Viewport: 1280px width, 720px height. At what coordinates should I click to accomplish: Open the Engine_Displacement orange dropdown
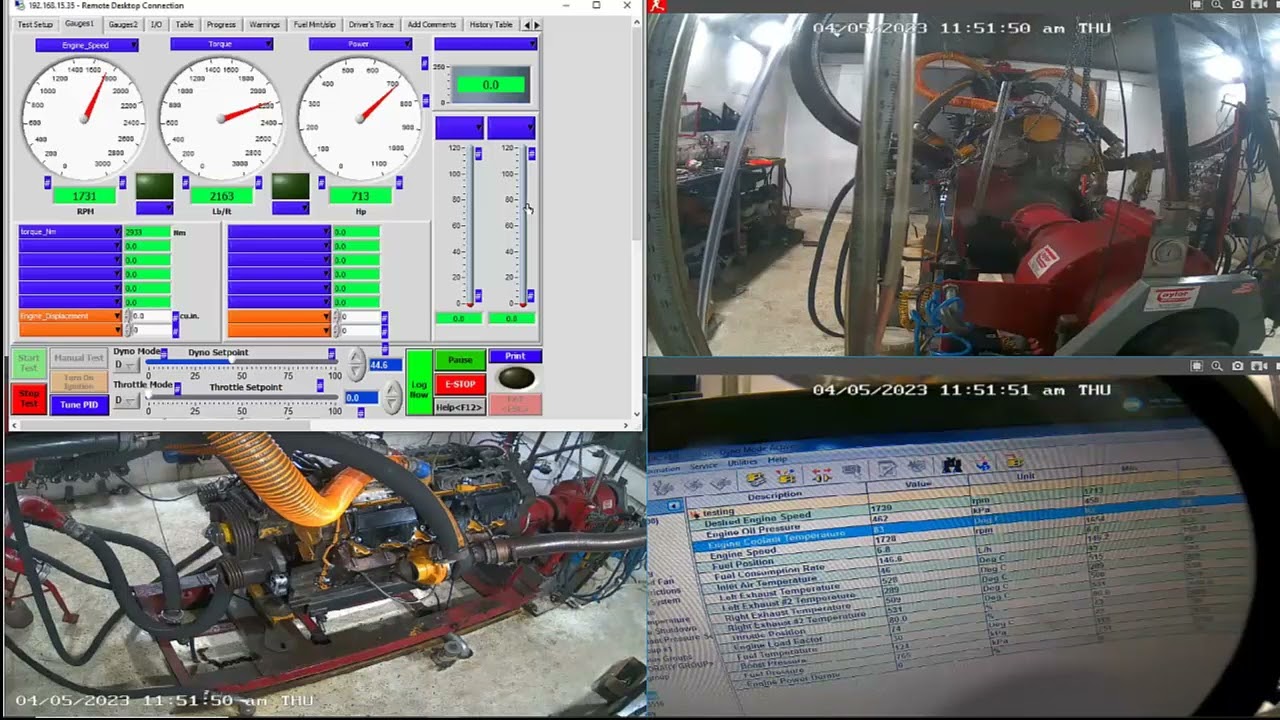point(70,316)
